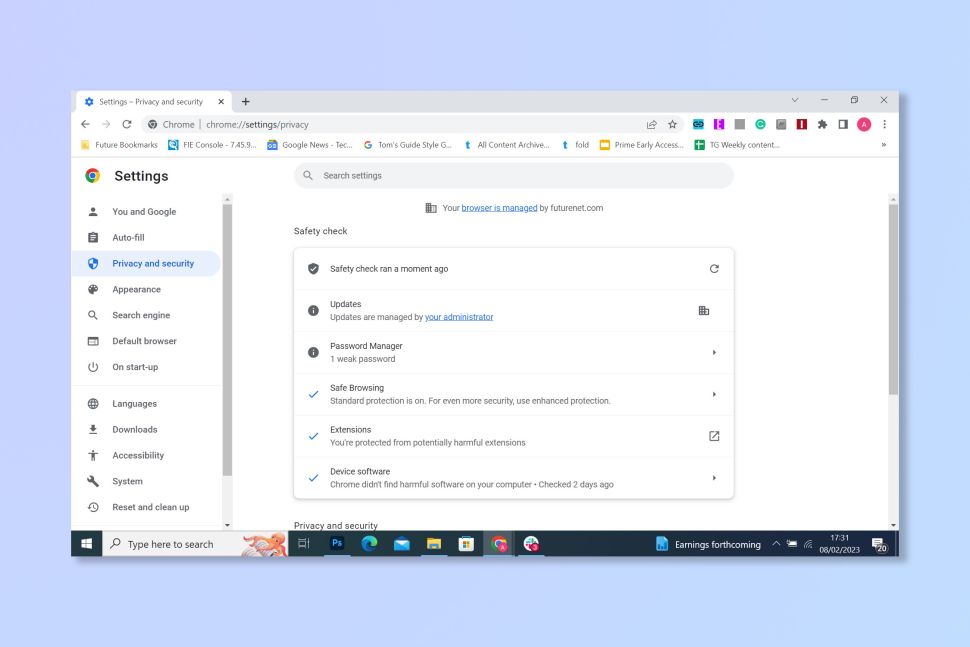This screenshot has height=647, width=970.
Task: Expand the Device software row arrow
Action: tap(714, 478)
